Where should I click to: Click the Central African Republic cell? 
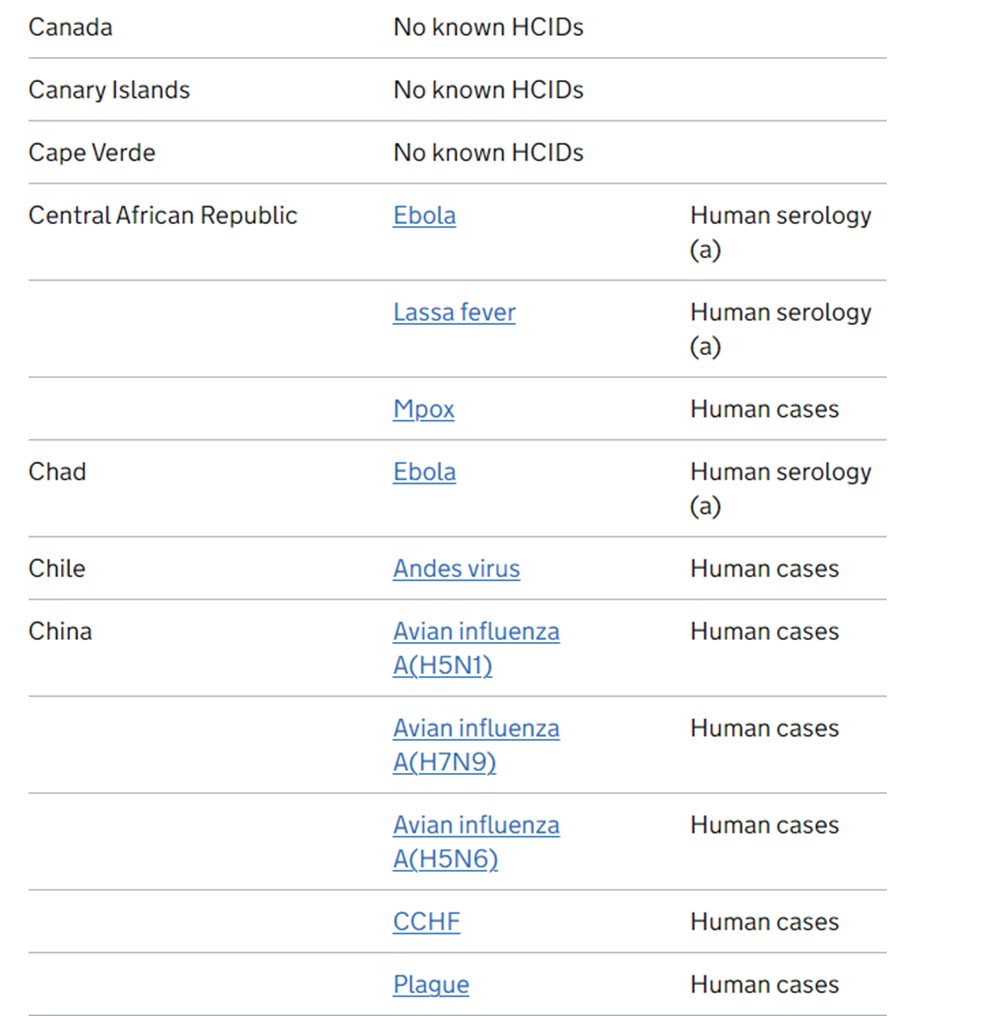[163, 216]
